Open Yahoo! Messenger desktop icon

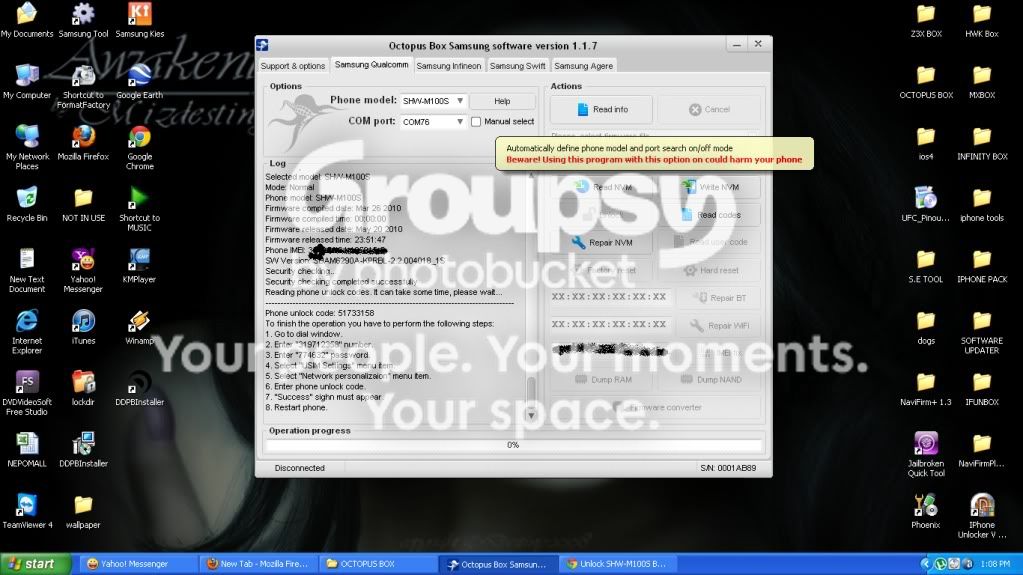coord(83,270)
